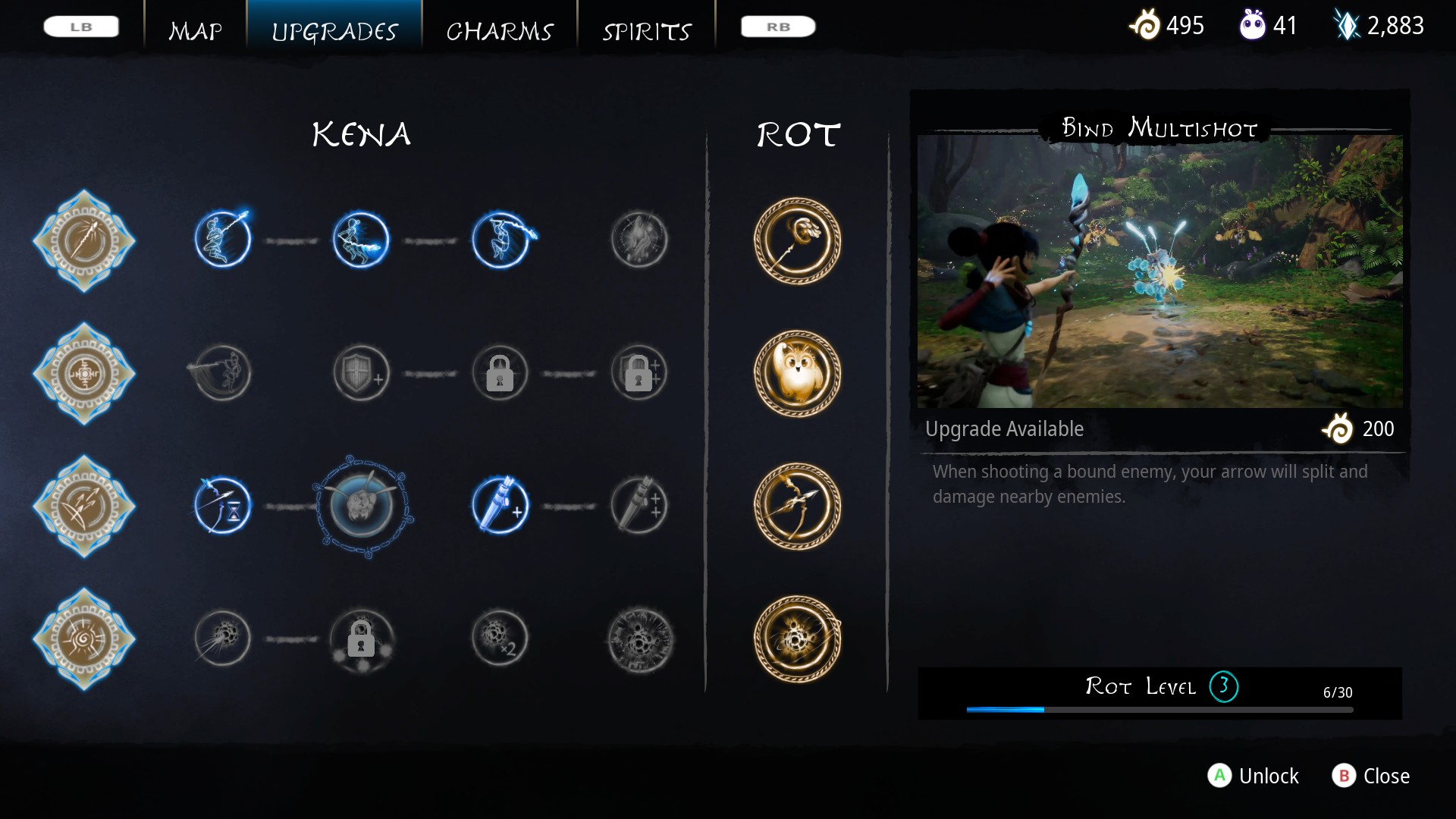Select the Rot bow arrow gold icon
The image size is (1456, 819).
pyautogui.click(x=797, y=506)
